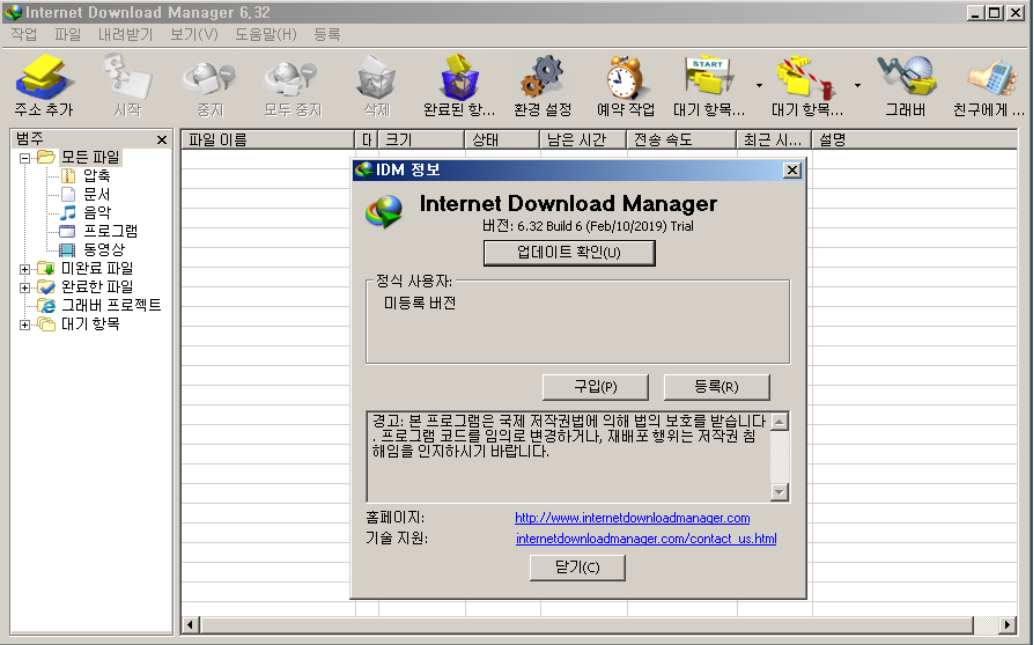Viewport: 1034px width, 645px height.
Task: Click the 닫기(C) close button
Action: pyautogui.click(x=577, y=567)
